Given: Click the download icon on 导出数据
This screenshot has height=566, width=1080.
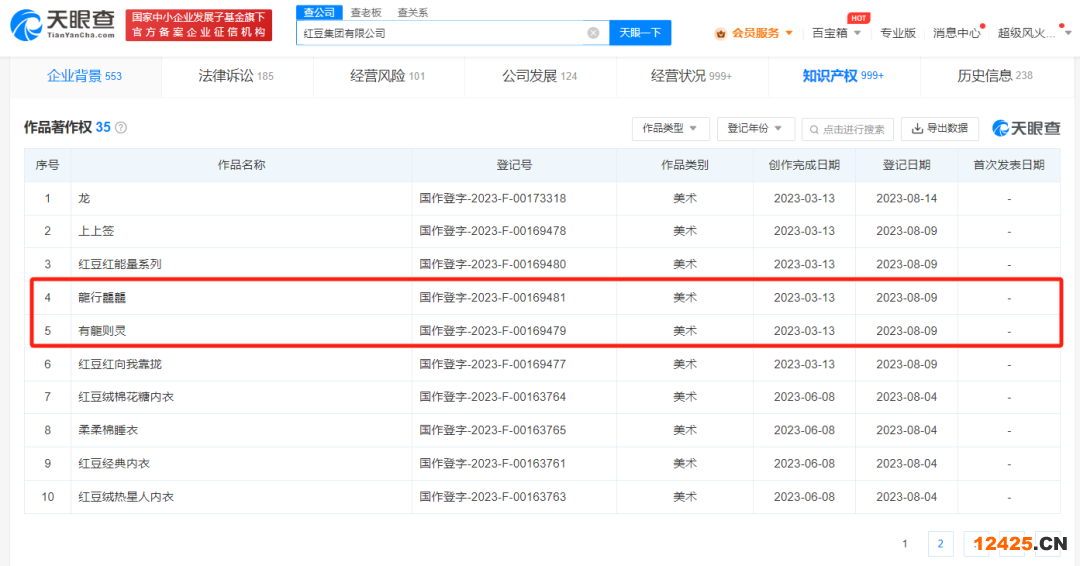Looking at the screenshot, I should coord(916,129).
